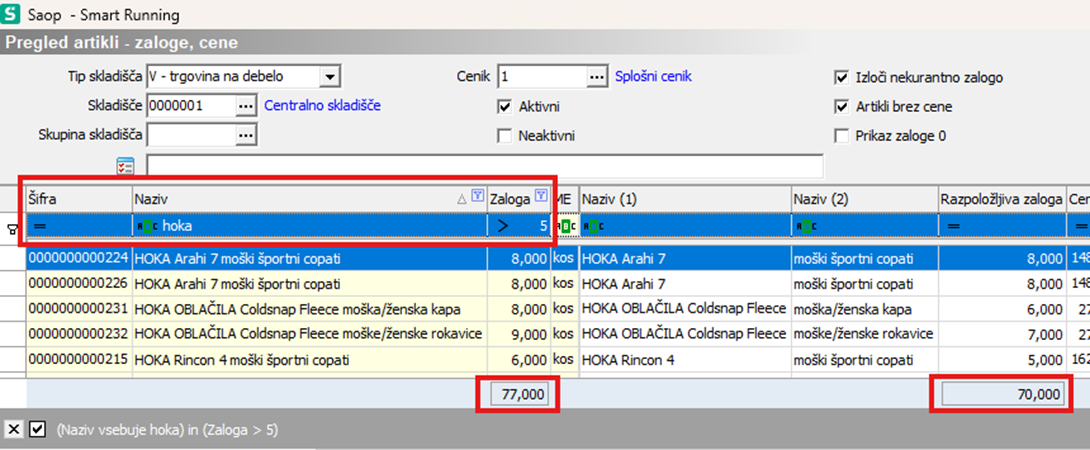Click the long empty search field above the grid

[x=485, y=166]
